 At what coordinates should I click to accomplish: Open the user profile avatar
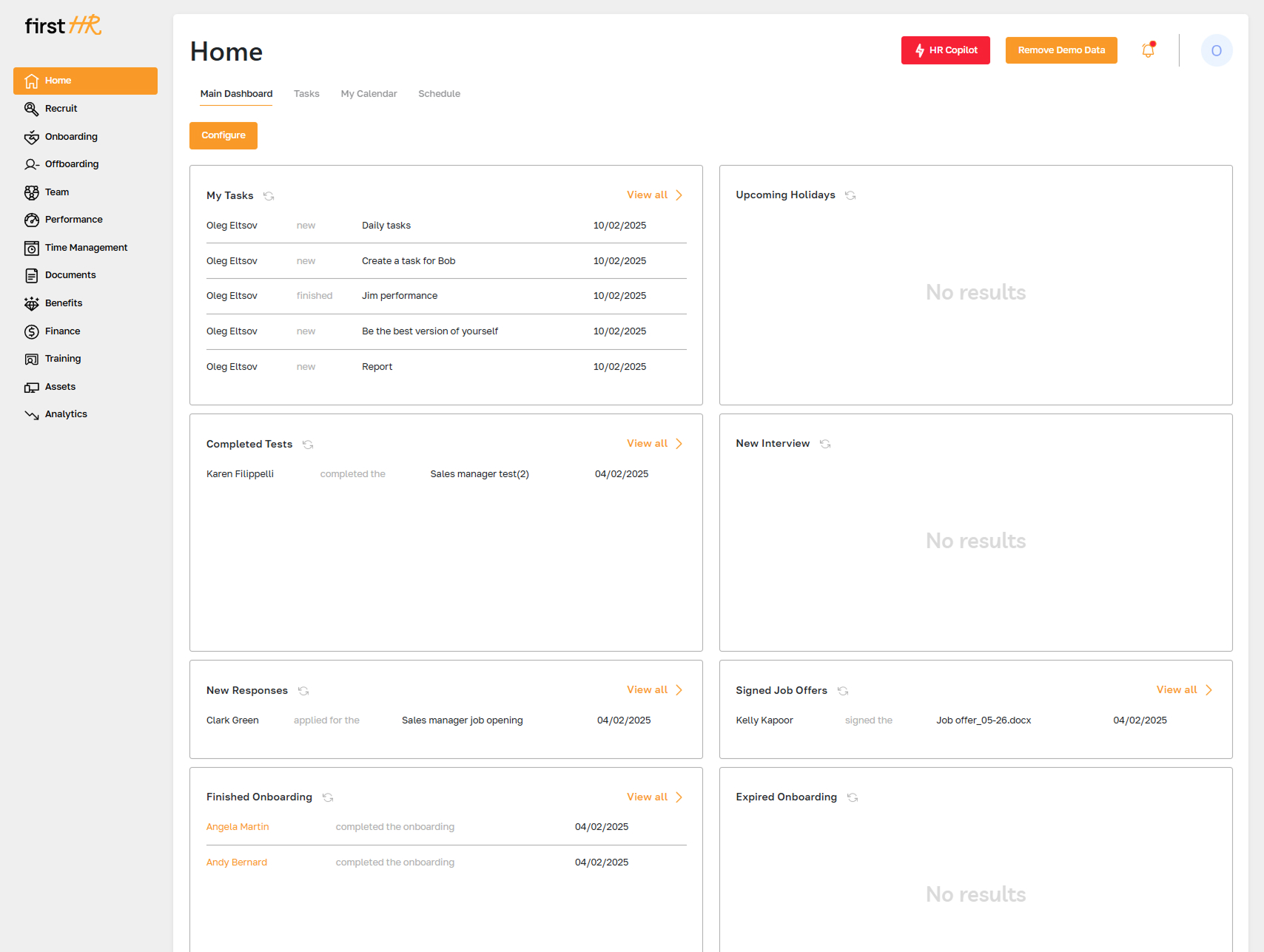1217,50
